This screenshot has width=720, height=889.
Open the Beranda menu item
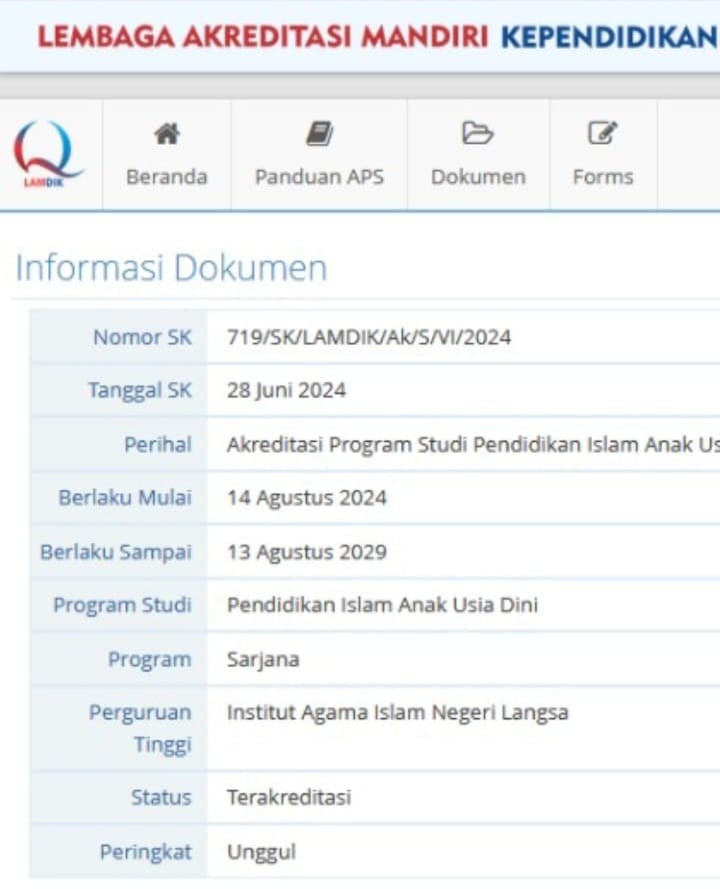coord(167,155)
